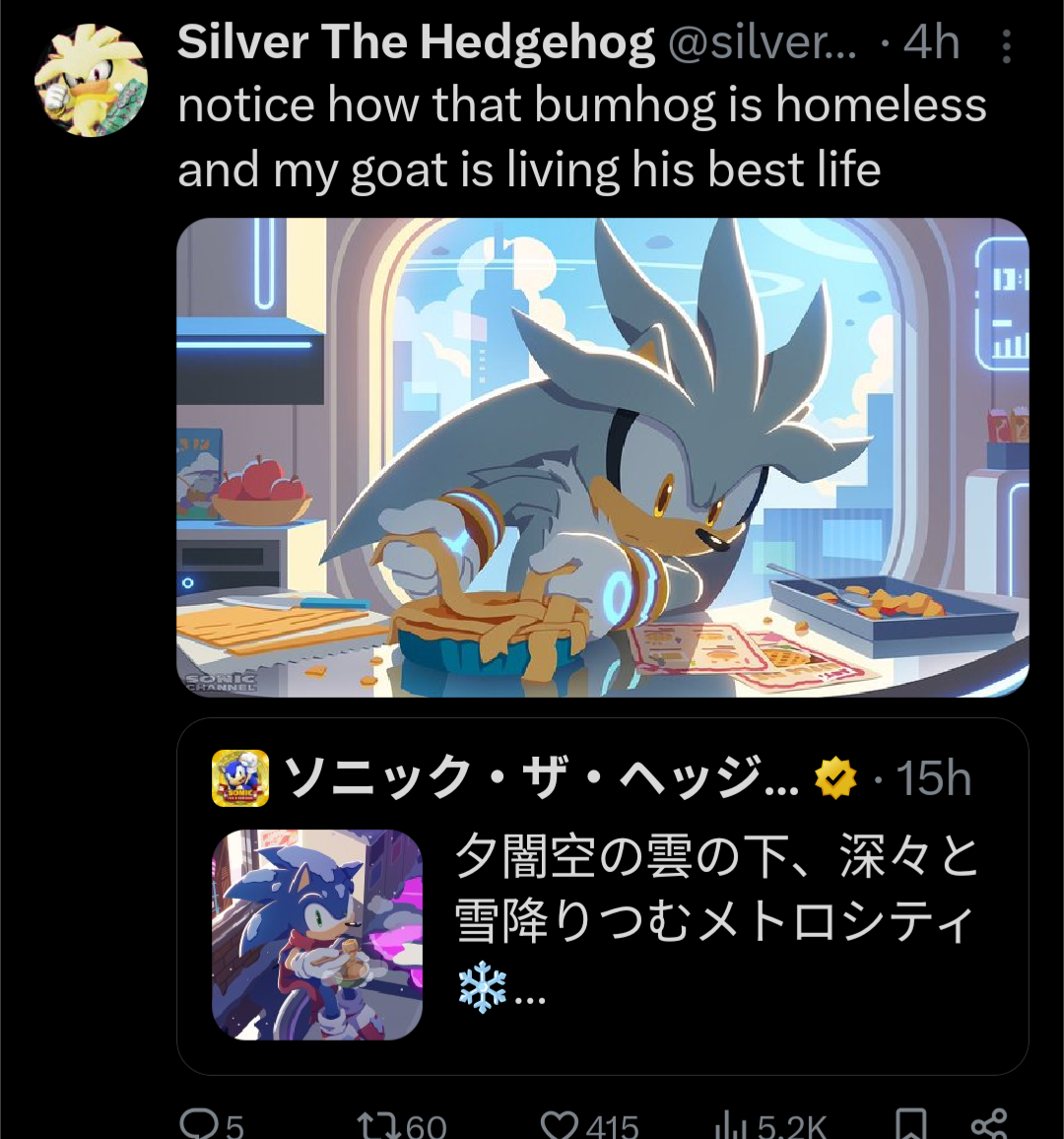Open Silver The Hedgehog profile avatar

point(91,79)
